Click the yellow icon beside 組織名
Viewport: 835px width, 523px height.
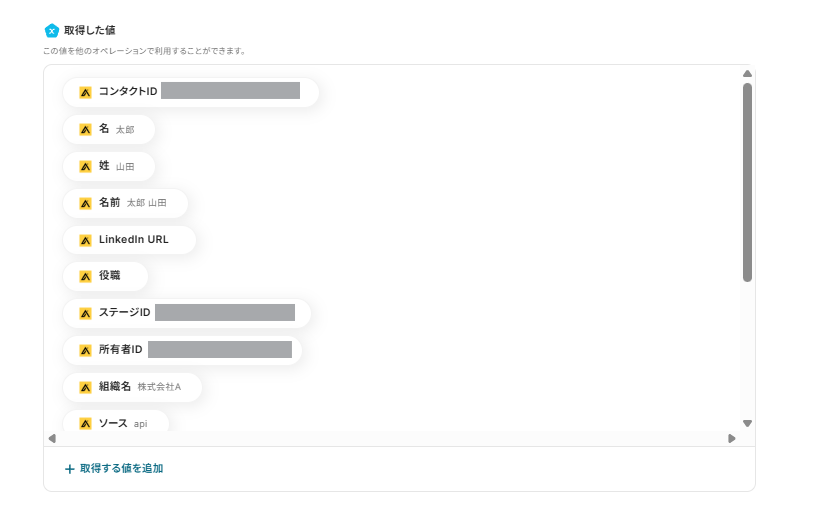[86, 387]
